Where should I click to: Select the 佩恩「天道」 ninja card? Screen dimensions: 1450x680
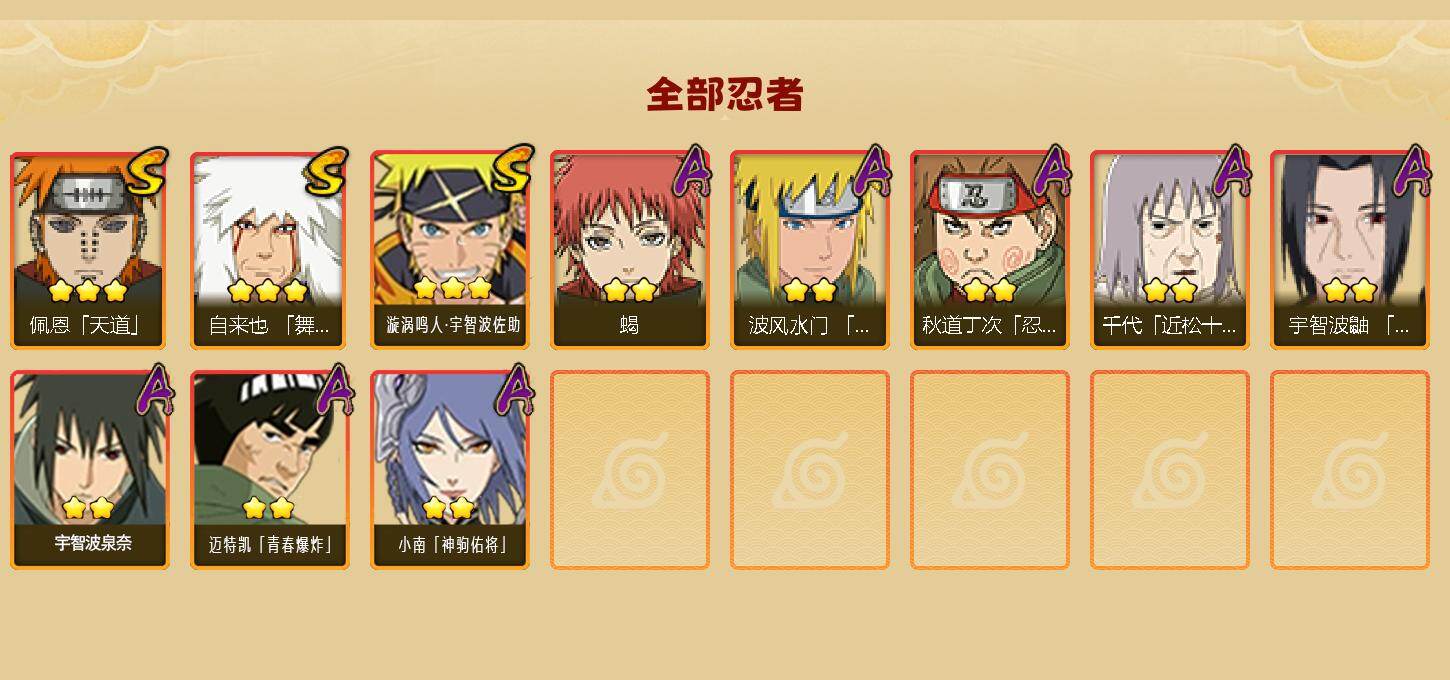90,250
